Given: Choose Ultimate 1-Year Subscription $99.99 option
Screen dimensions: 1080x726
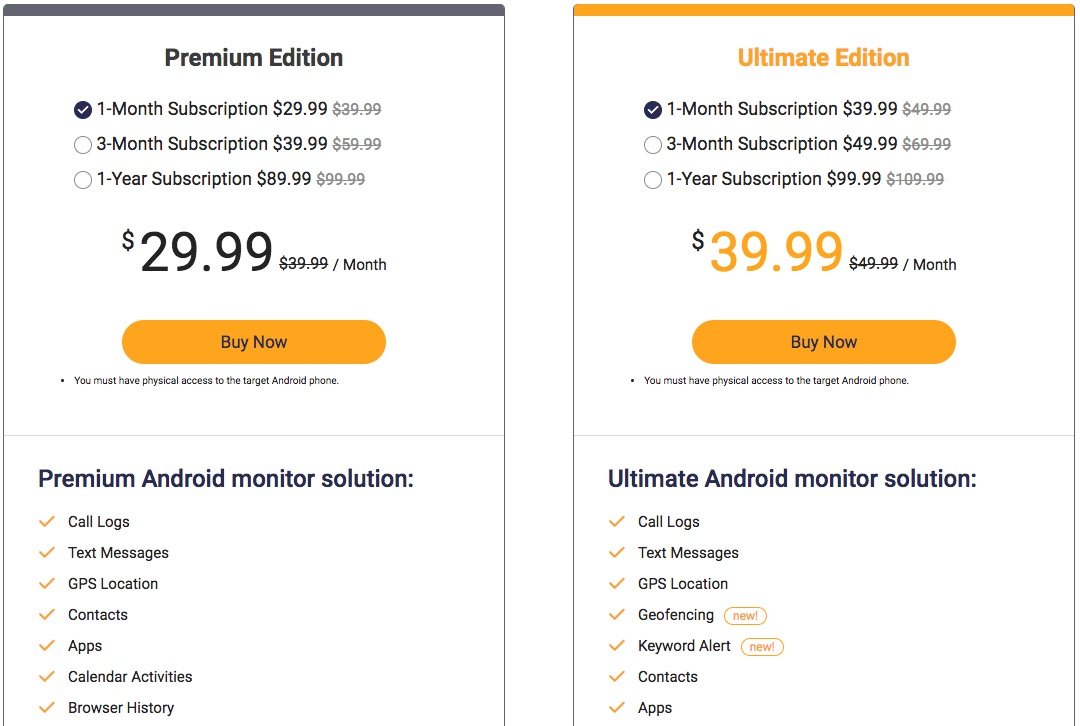Looking at the screenshot, I should tap(653, 180).
